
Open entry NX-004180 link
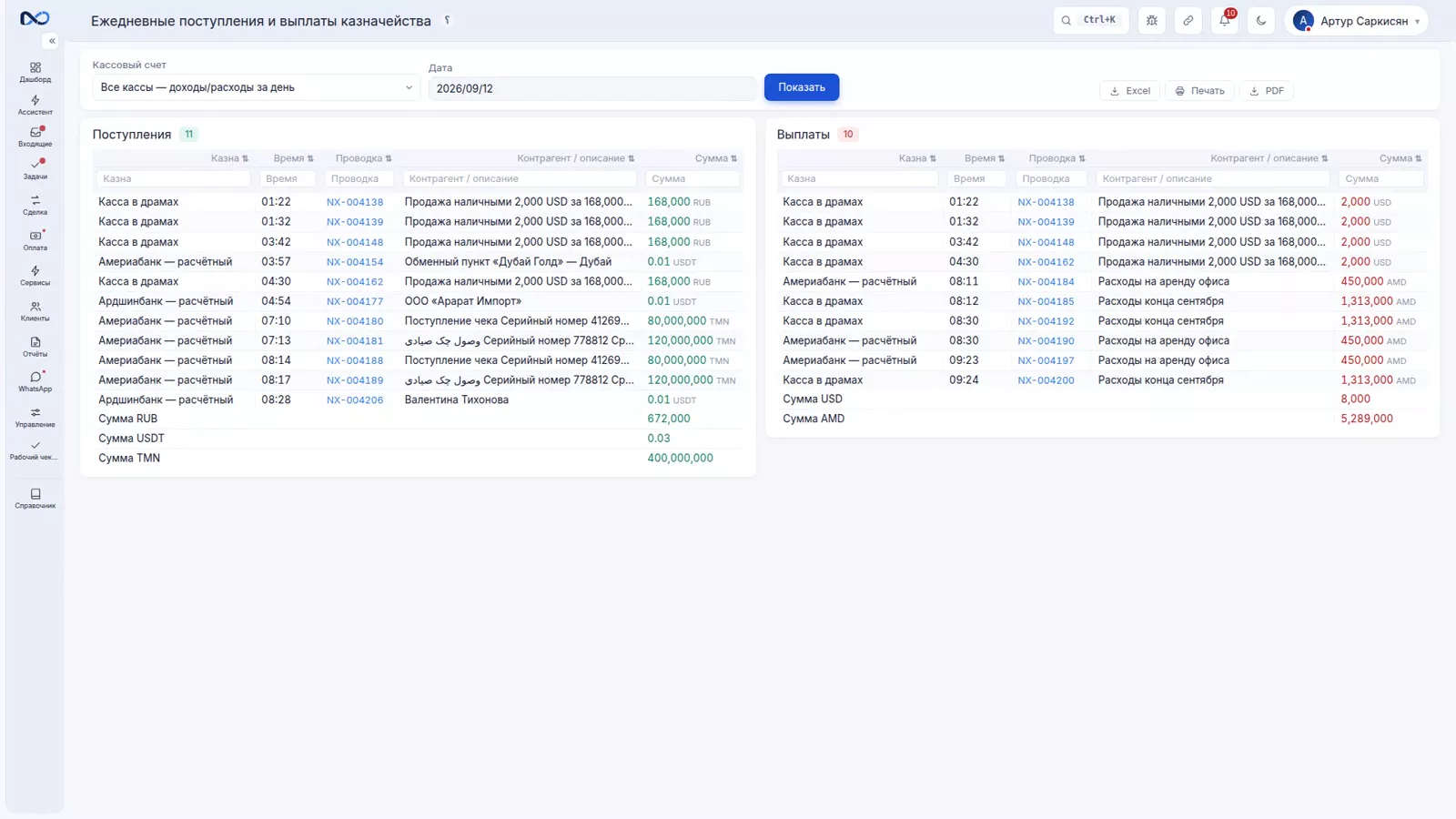[355, 321]
